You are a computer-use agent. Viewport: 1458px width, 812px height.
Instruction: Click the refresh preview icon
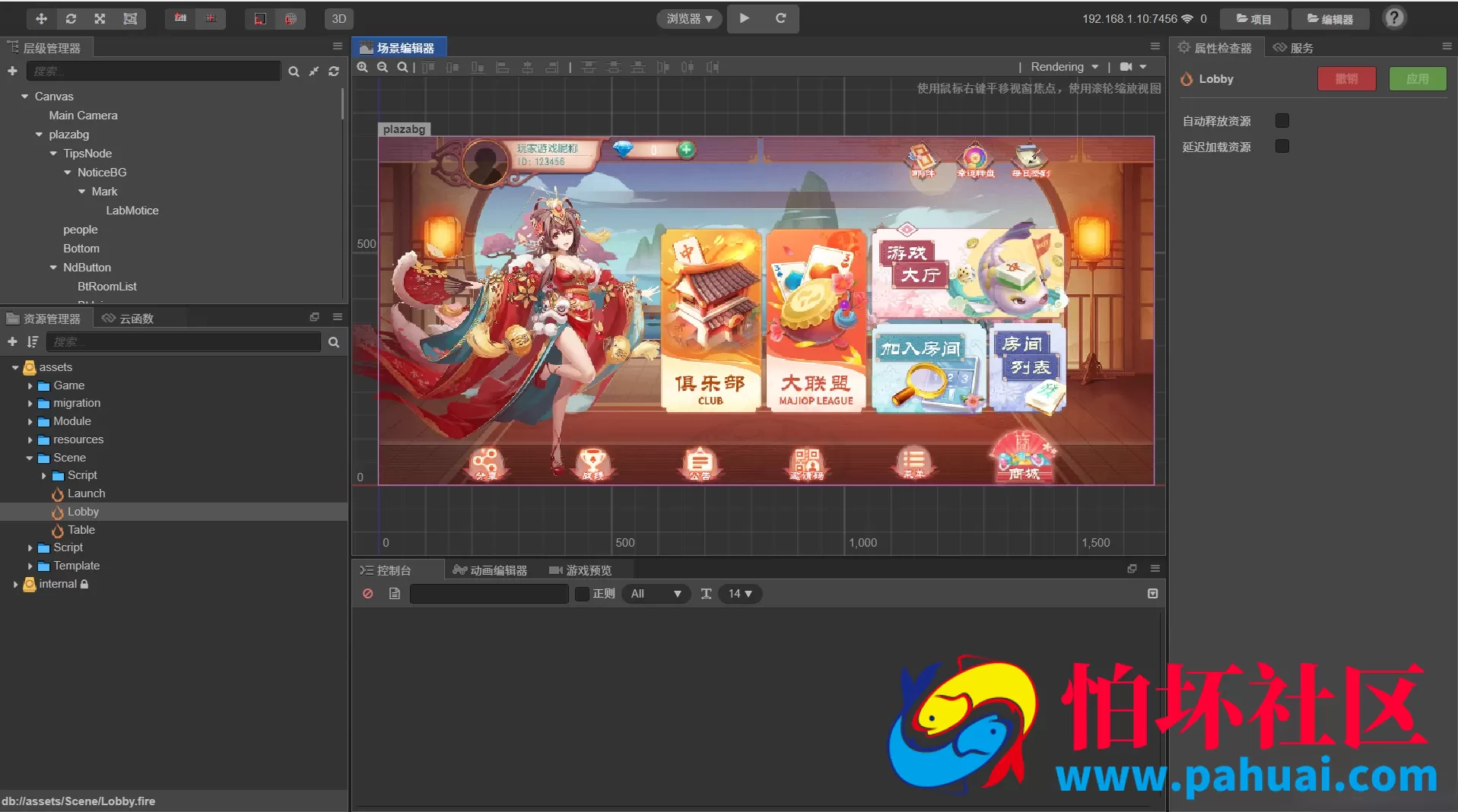click(780, 18)
